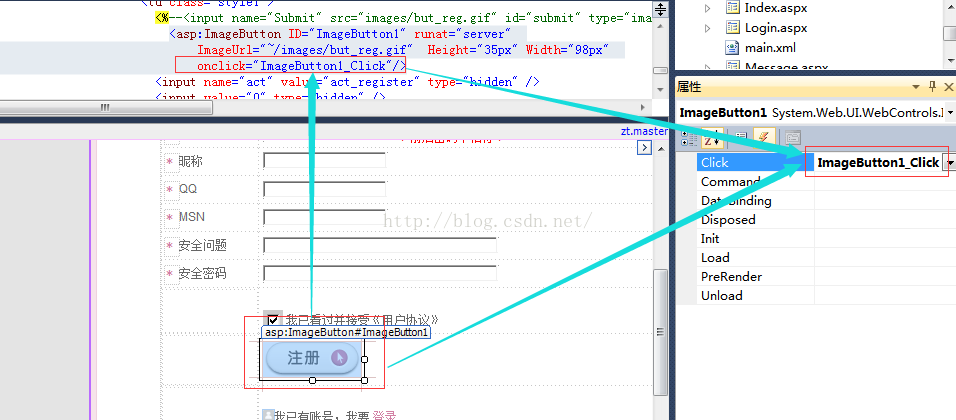956x420 pixels.
Task: Click the 安全密码 text input field
Action: click(380, 273)
